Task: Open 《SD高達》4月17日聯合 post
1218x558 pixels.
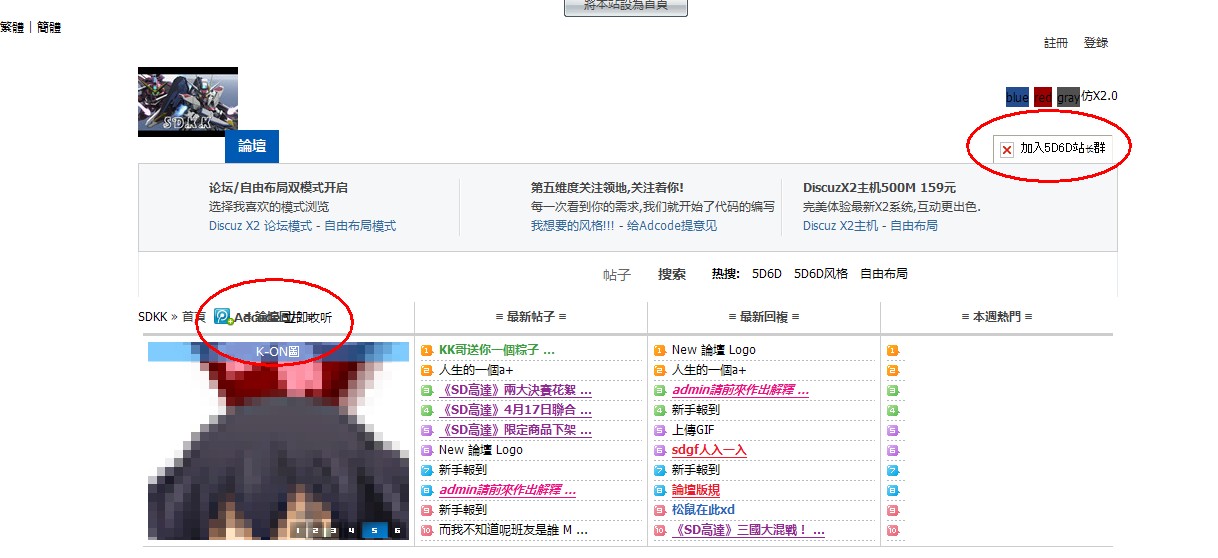Action: coord(515,410)
